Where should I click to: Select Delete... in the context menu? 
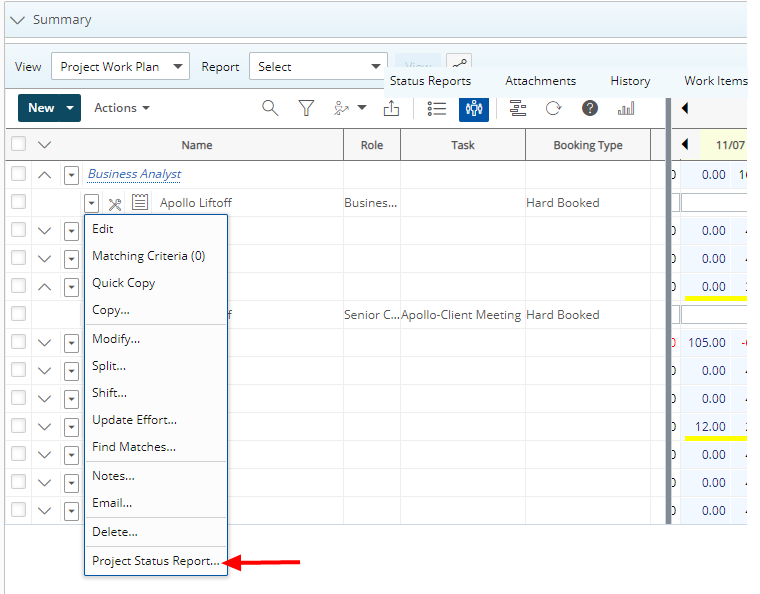(114, 532)
